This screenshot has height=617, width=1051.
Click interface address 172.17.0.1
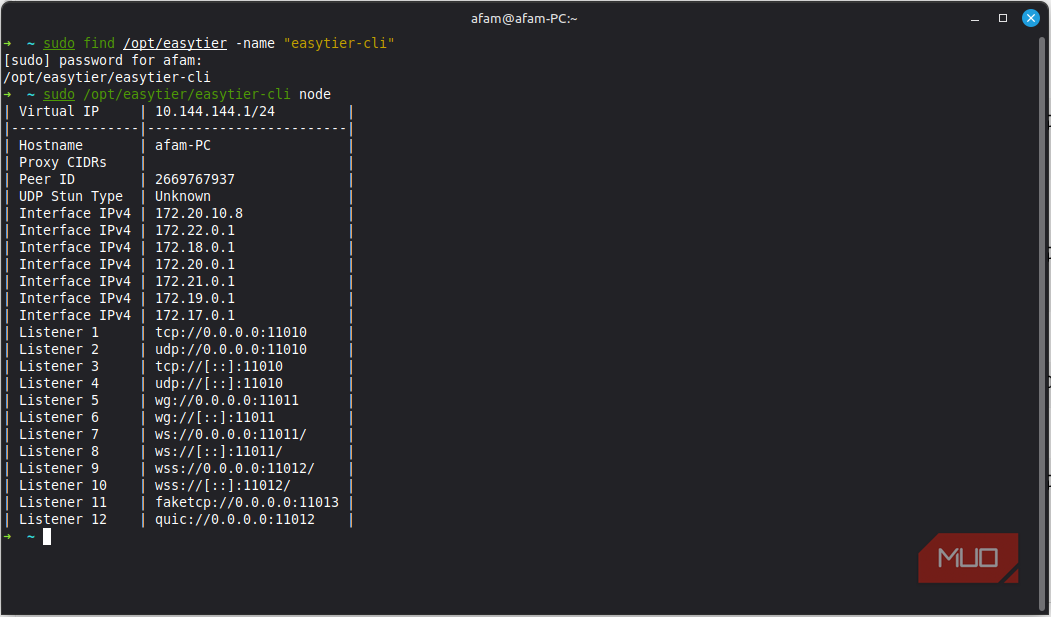195,316
